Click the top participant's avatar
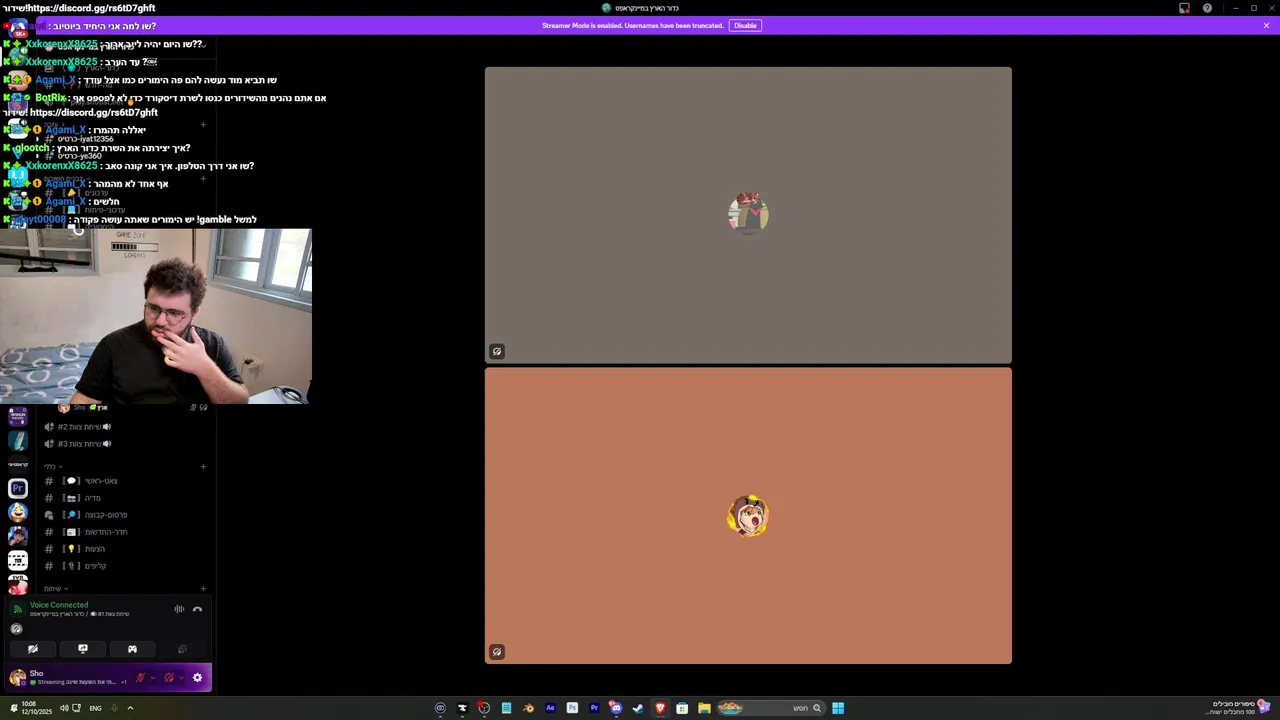Viewport: 1280px width, 720px height. click(x=748, y=213)
